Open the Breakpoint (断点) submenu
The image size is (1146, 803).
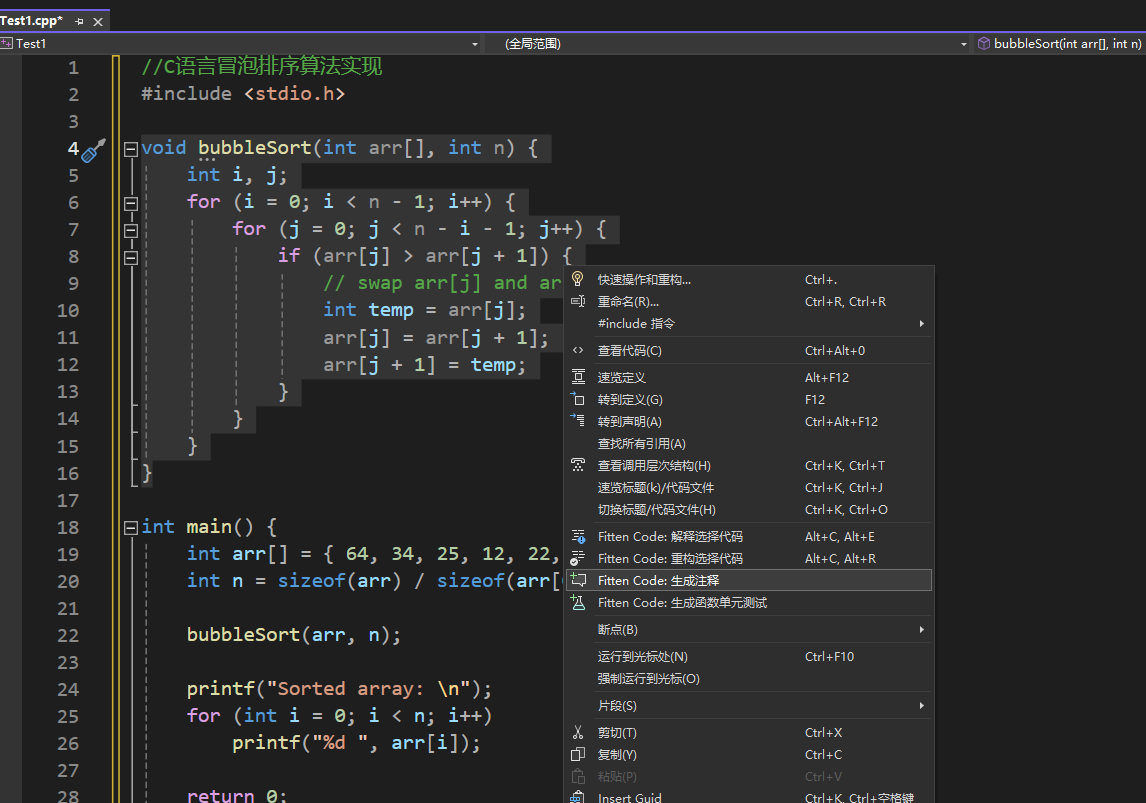tap(617, 630)
